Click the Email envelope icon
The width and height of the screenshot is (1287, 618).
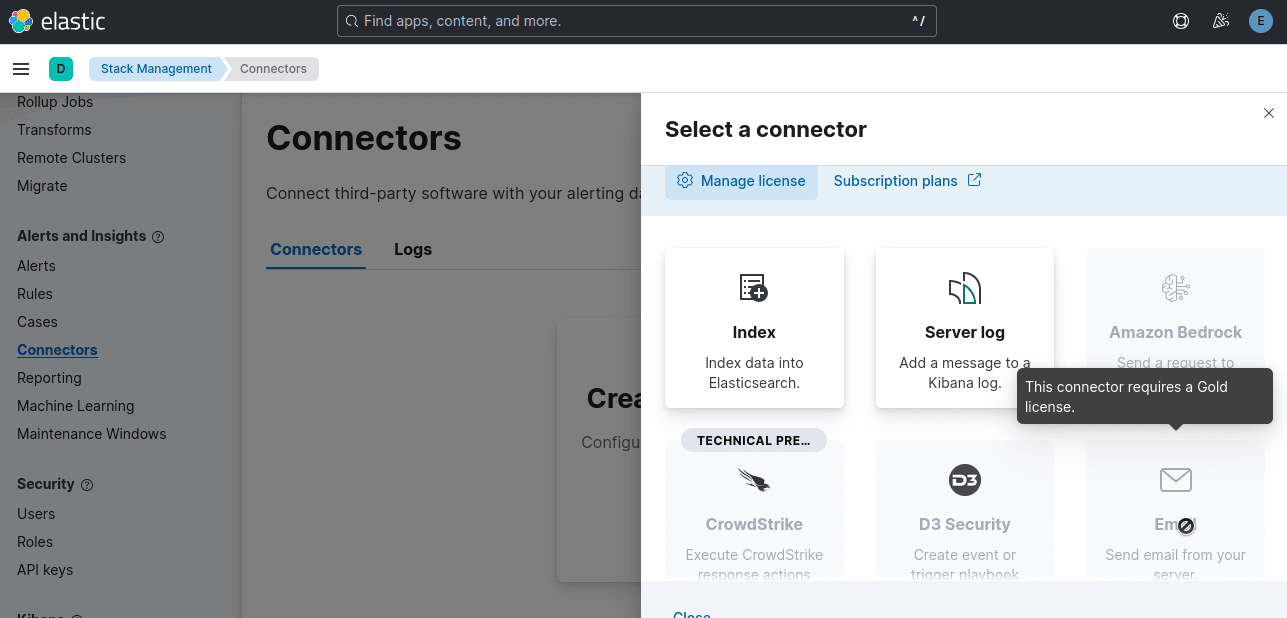click(1176, 480)
